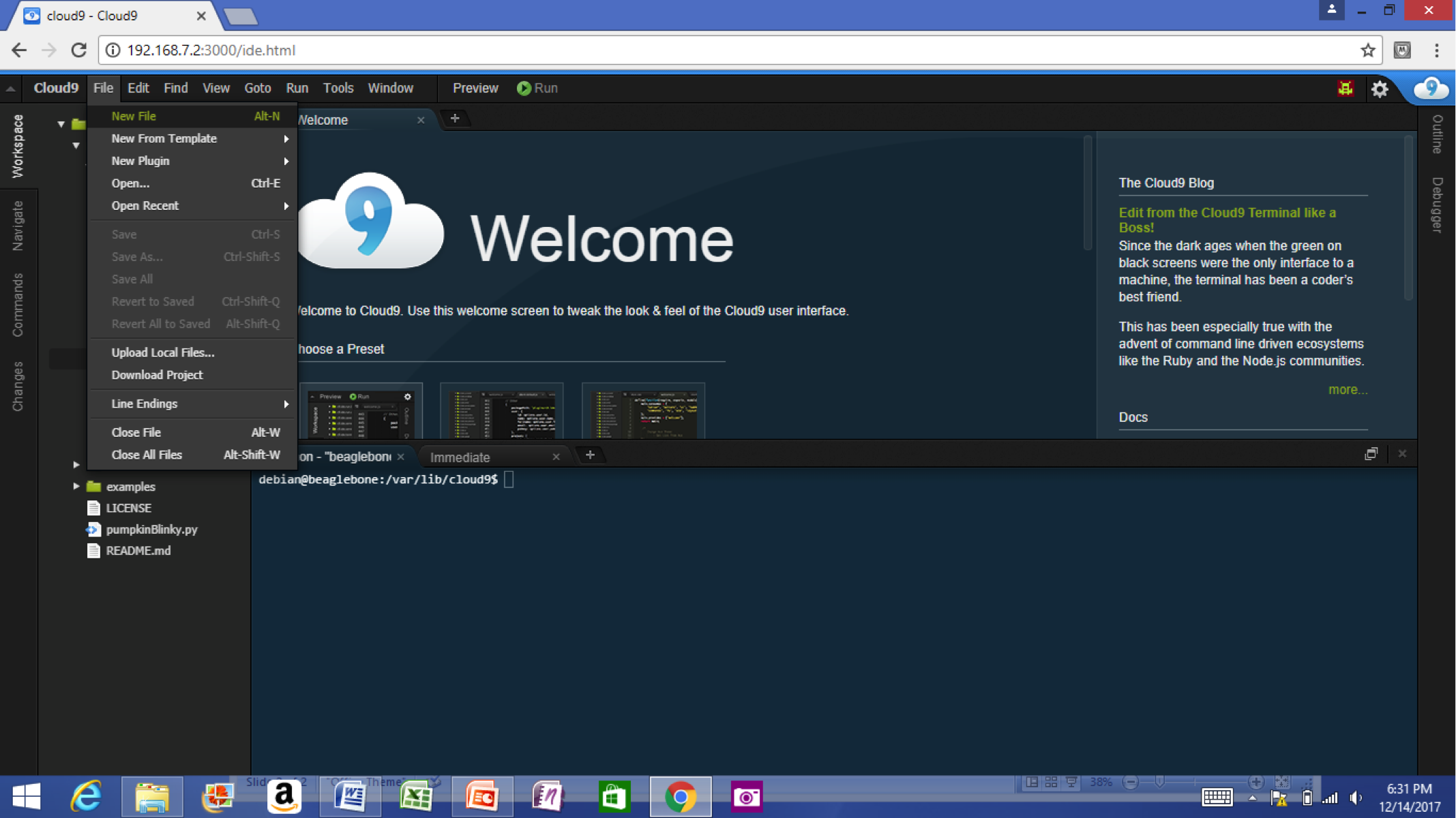The width and height of the screenshot is (1456, 818).
Task: Open Microsoft Word from the taskbar
Action: 351,796
